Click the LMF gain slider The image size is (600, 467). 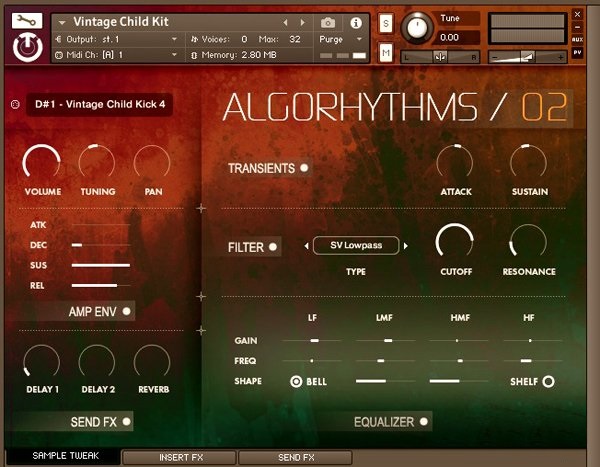pyautogui.click(x=385, y=340)
